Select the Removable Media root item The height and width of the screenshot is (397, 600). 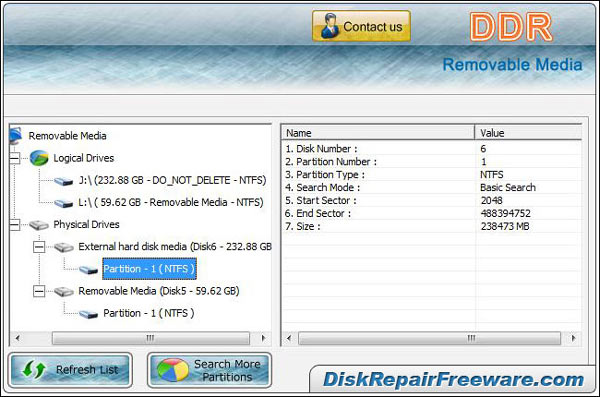click(x=67, y=136)
